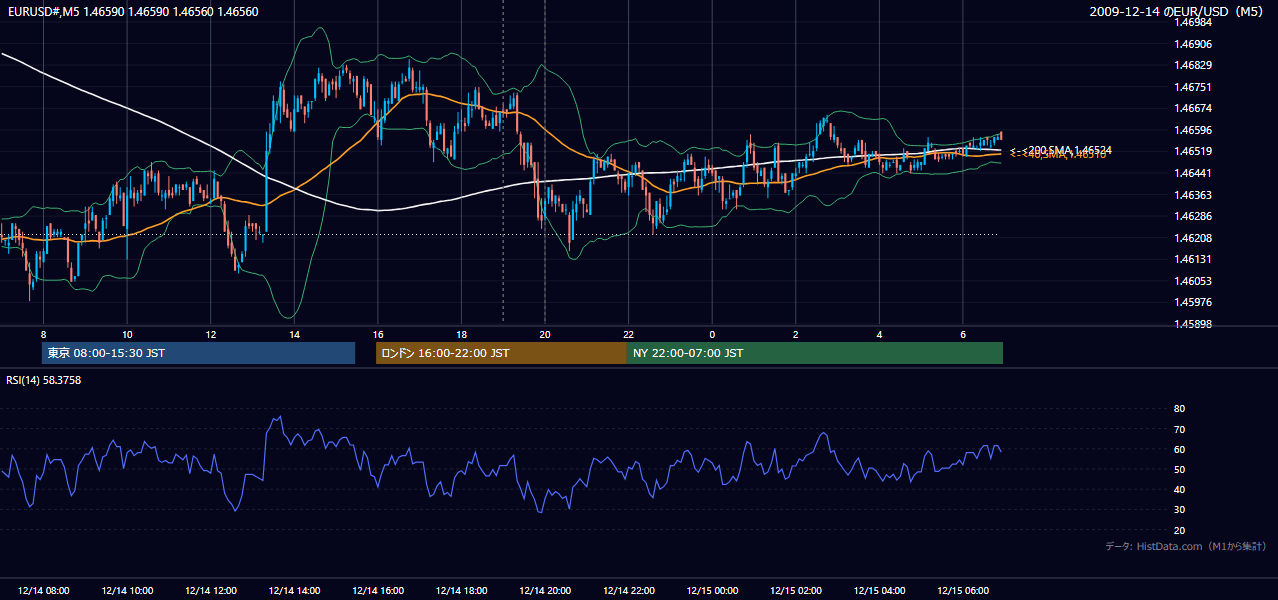Click price axis label 1.46363
Screen dimensions: 1278x600
pos(1192,195)
